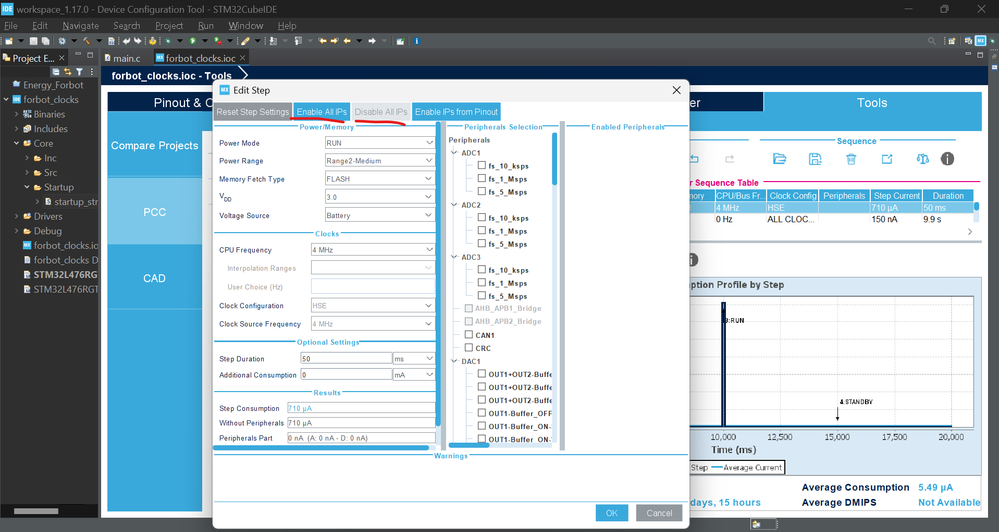The width and height of the screenshot is (999, 532).
Task: Click the peripherals list vertical scrollbar
Action: [x=554, y=159]
